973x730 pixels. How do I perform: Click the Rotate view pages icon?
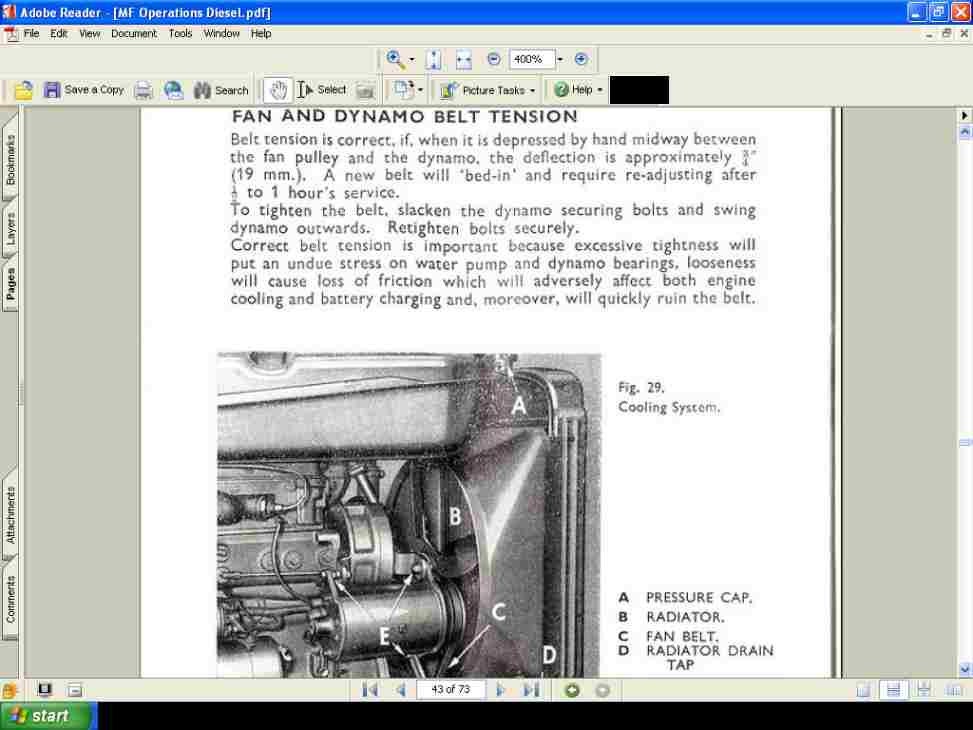[404, 90]
